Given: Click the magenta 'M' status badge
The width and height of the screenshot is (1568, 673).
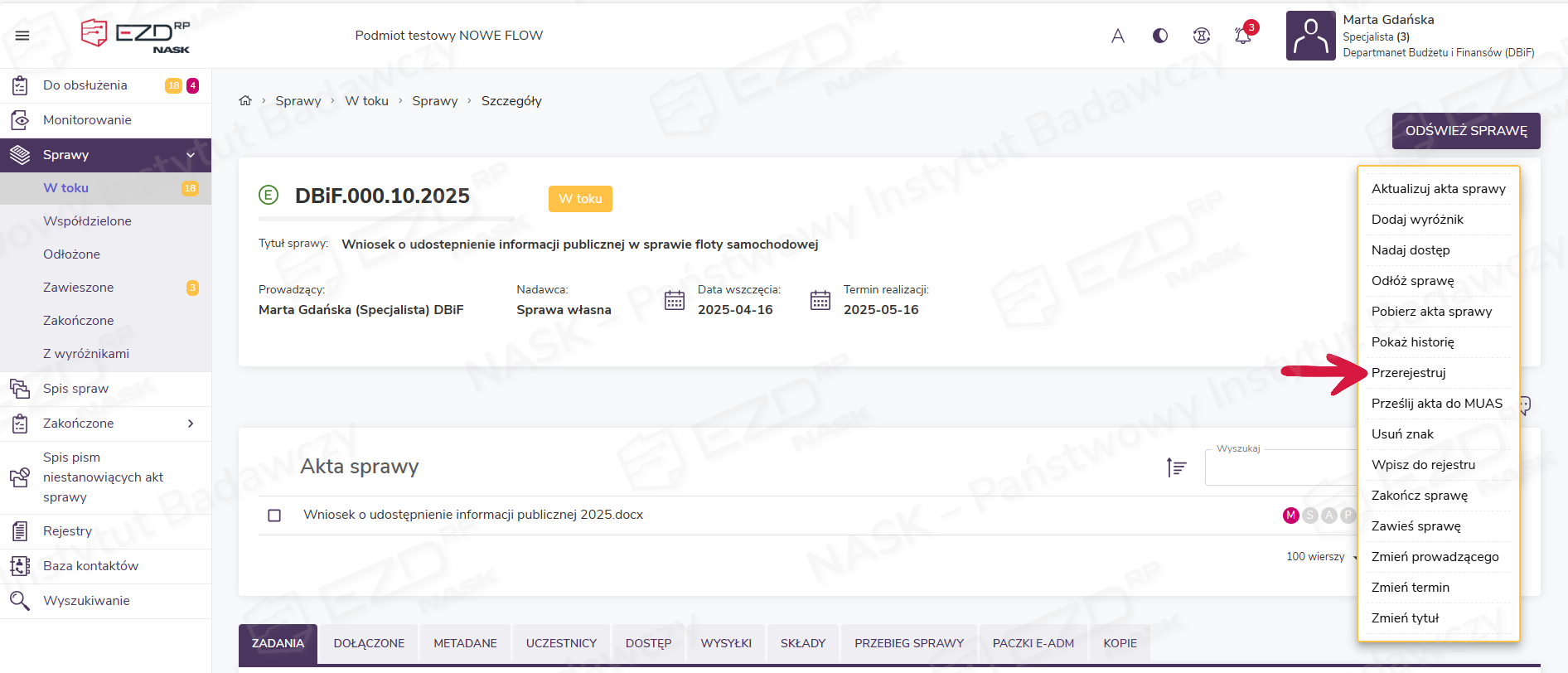Looking at the screenshot, I should tap(1290, 516).
